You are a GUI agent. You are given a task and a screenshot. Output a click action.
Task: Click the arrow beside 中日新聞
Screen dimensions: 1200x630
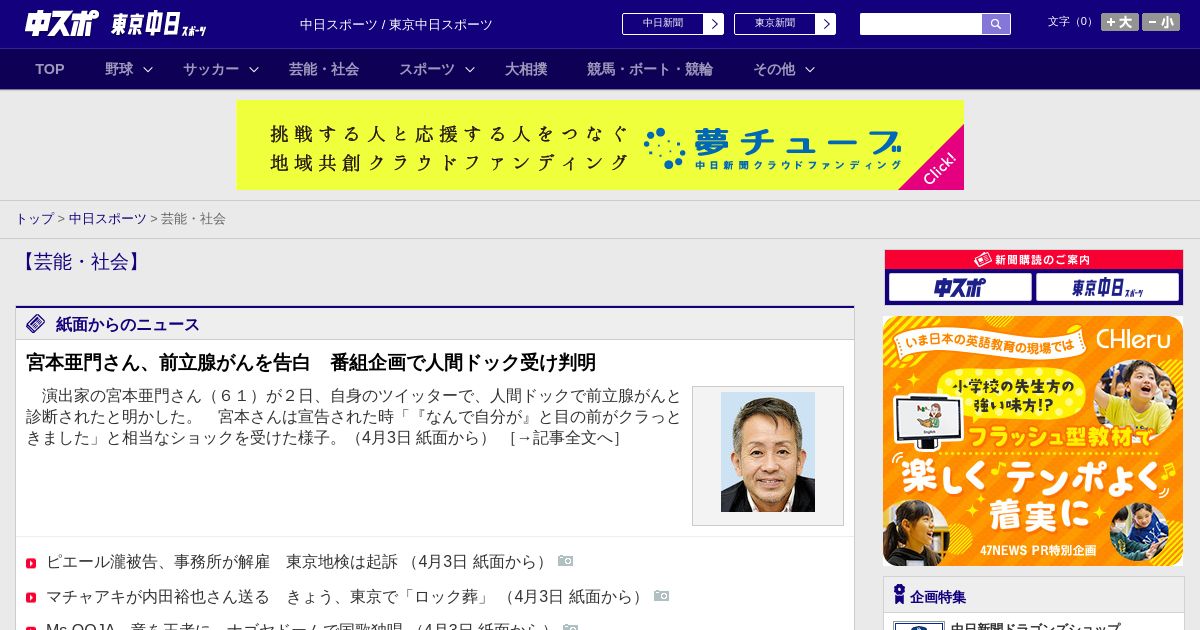tap(714, 24)
